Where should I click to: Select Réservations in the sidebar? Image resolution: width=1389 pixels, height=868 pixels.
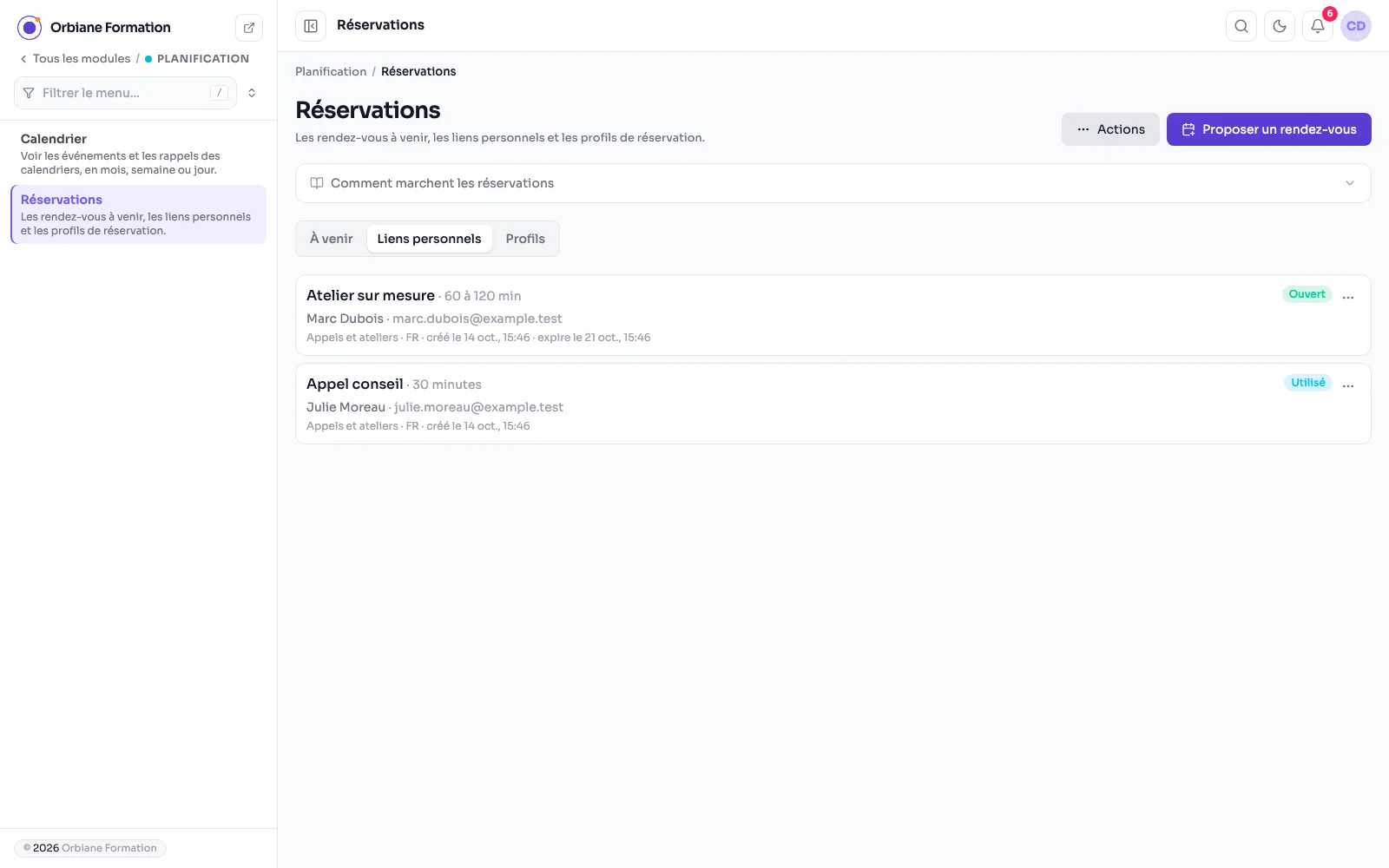coord(138,214)
